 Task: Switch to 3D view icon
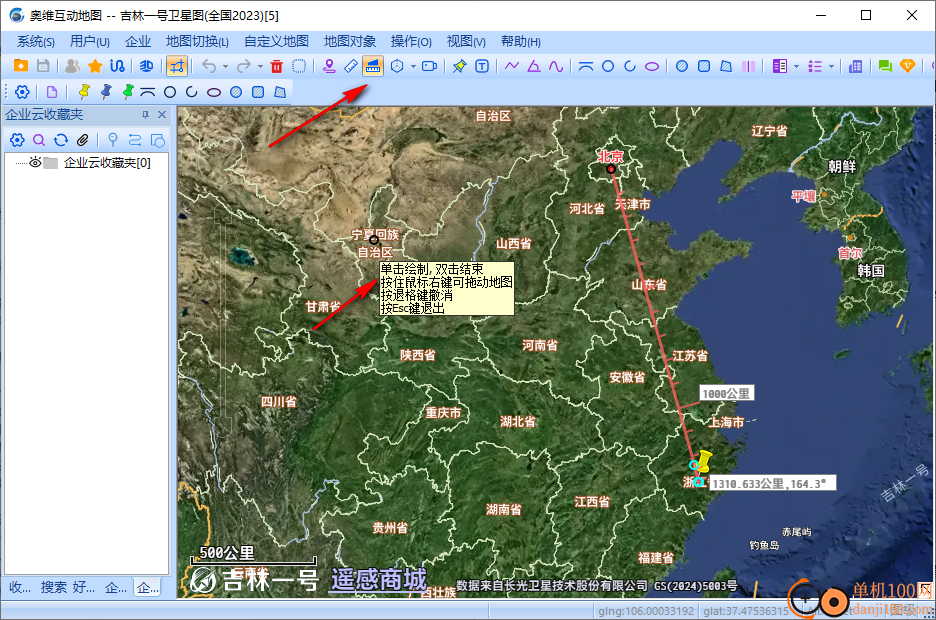pyautogui.click(x=146, y=66)
